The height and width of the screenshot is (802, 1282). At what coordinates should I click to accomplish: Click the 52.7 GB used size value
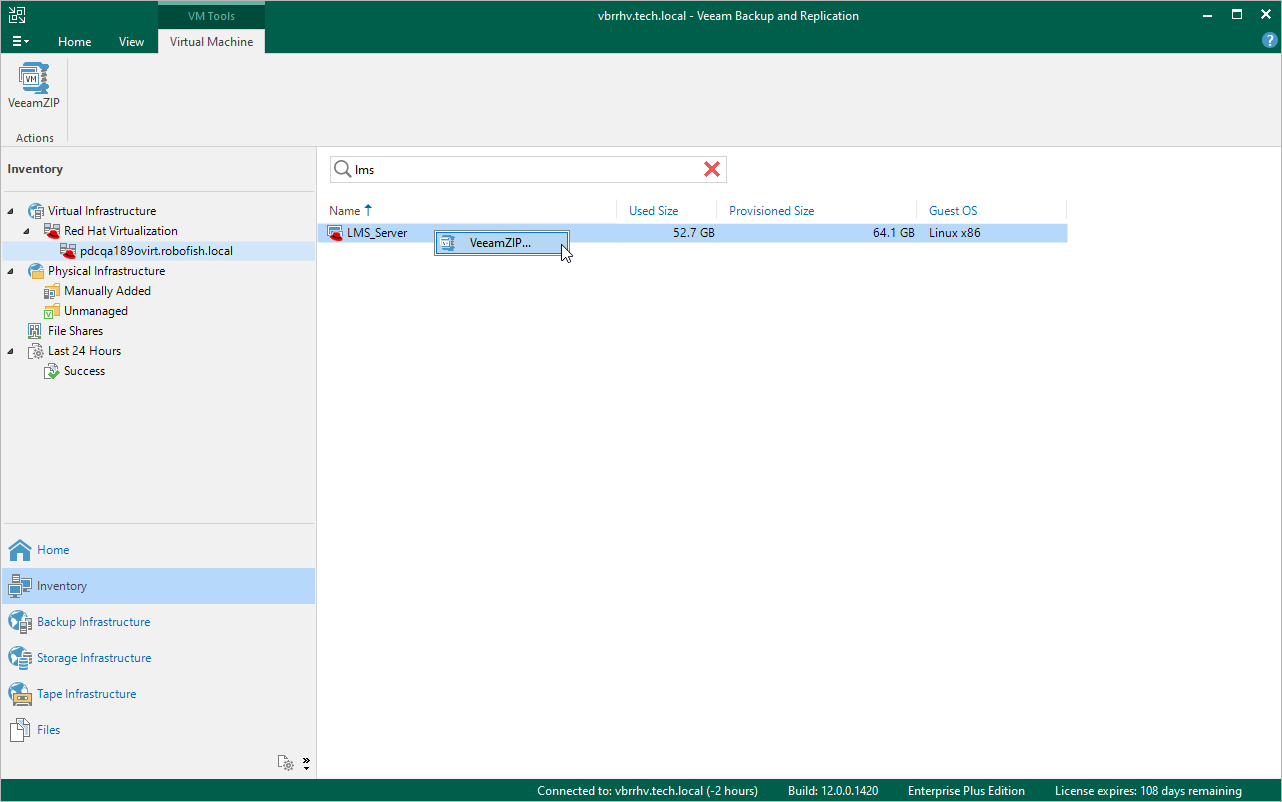(x=693, y=233)
